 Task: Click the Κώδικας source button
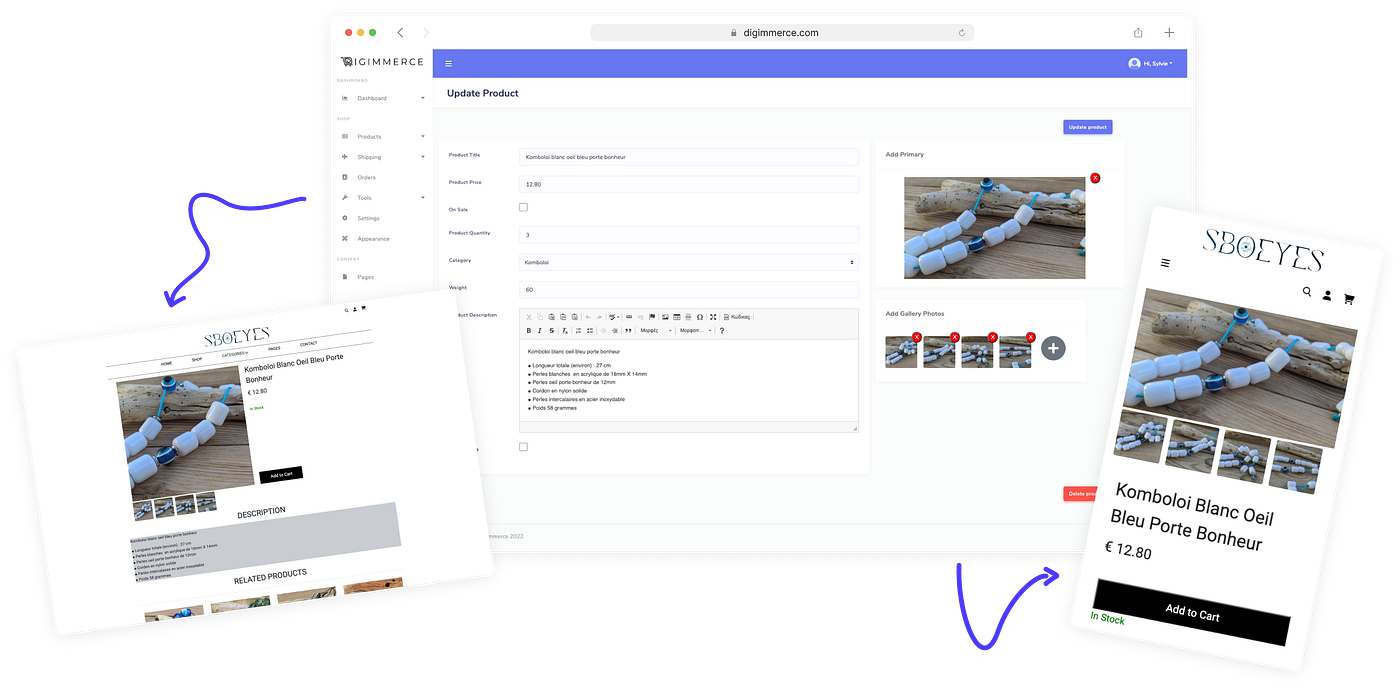point(737,317)
